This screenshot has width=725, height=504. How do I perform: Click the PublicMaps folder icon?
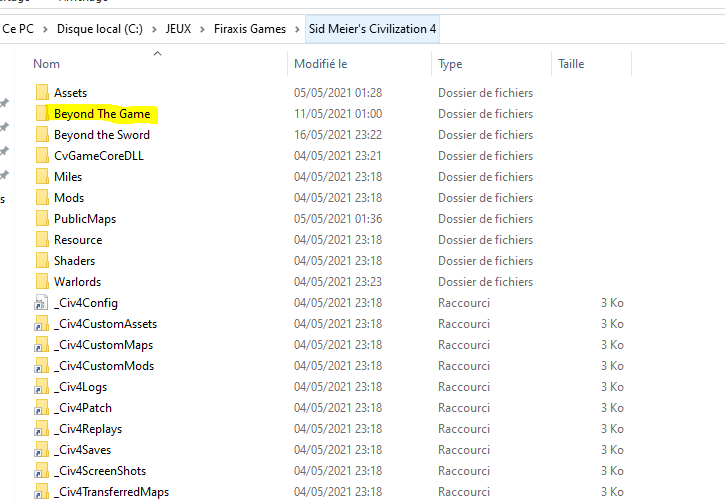[x=42, y=218]
